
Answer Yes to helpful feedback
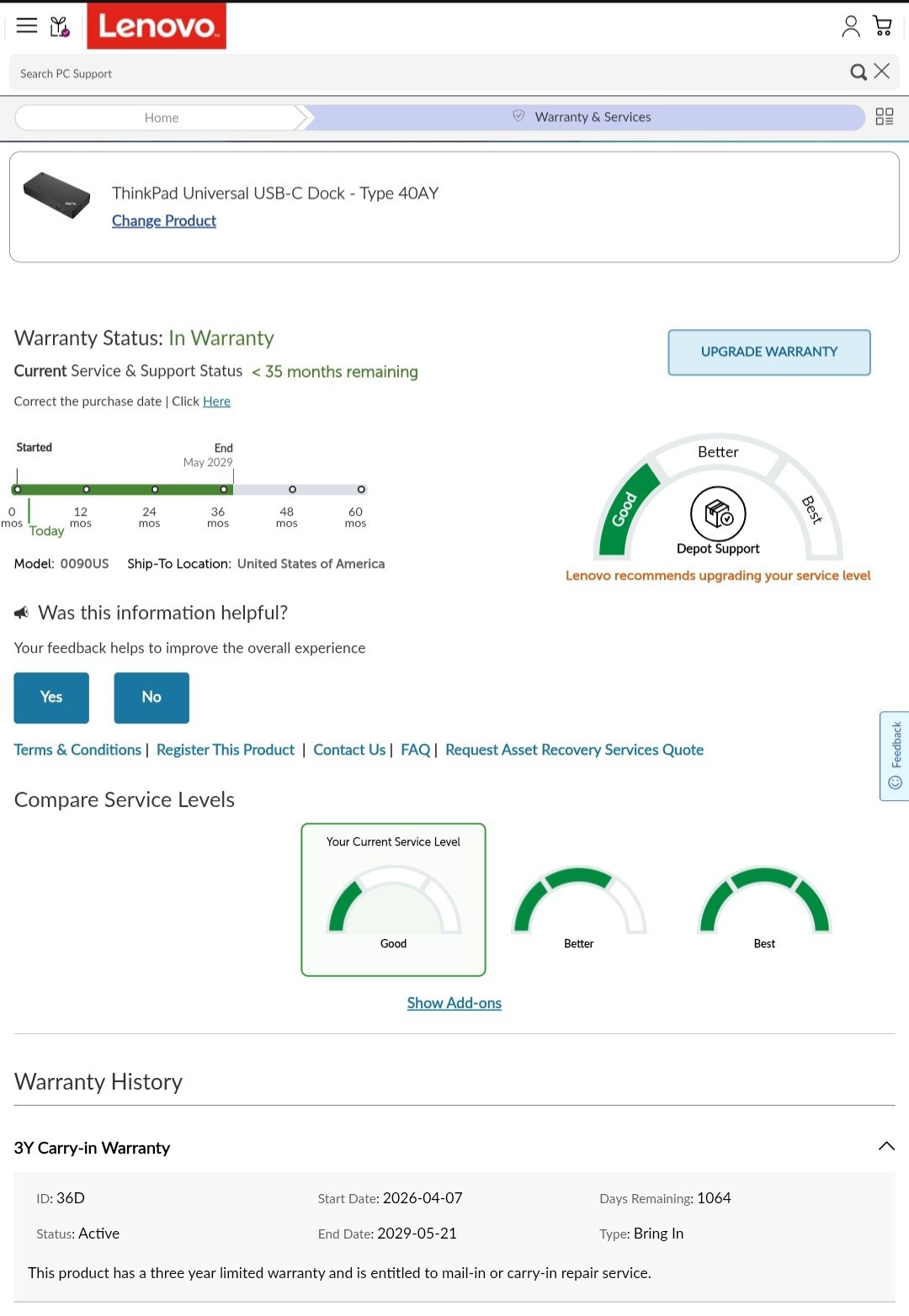51,698
